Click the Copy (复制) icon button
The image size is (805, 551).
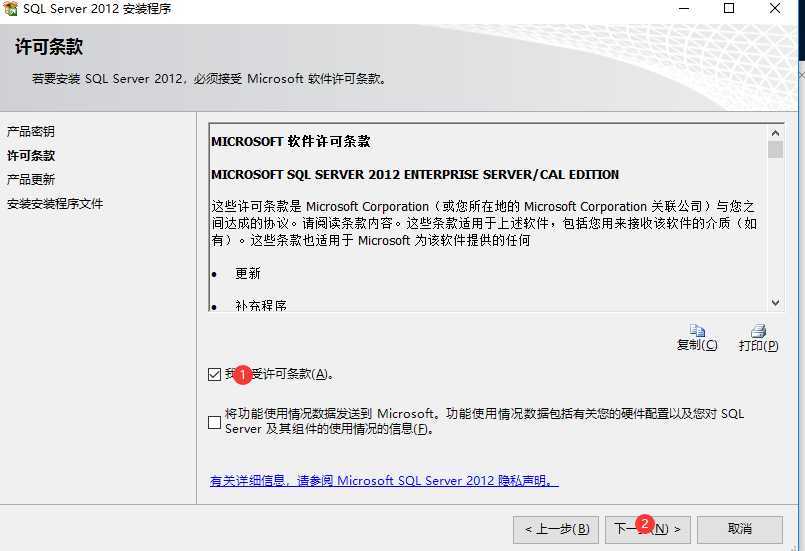pyautogui.click(x=697, y=337)
